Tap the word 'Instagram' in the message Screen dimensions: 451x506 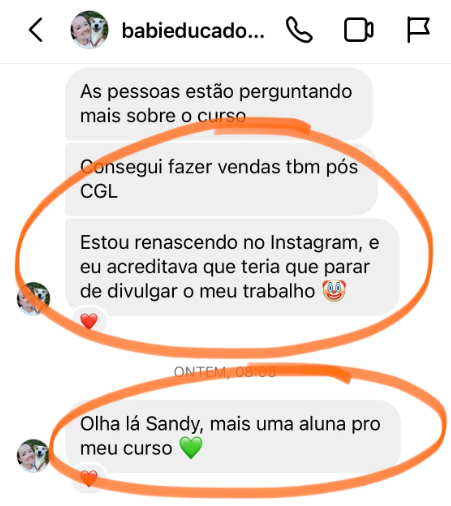click(x=316, y=243)
